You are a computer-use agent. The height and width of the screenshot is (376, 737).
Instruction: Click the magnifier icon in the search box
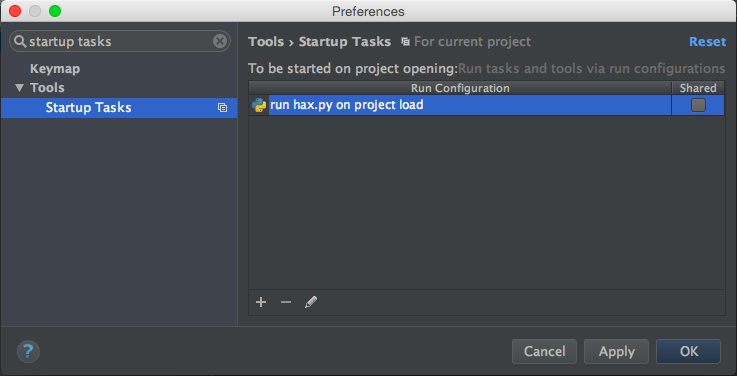20,41
